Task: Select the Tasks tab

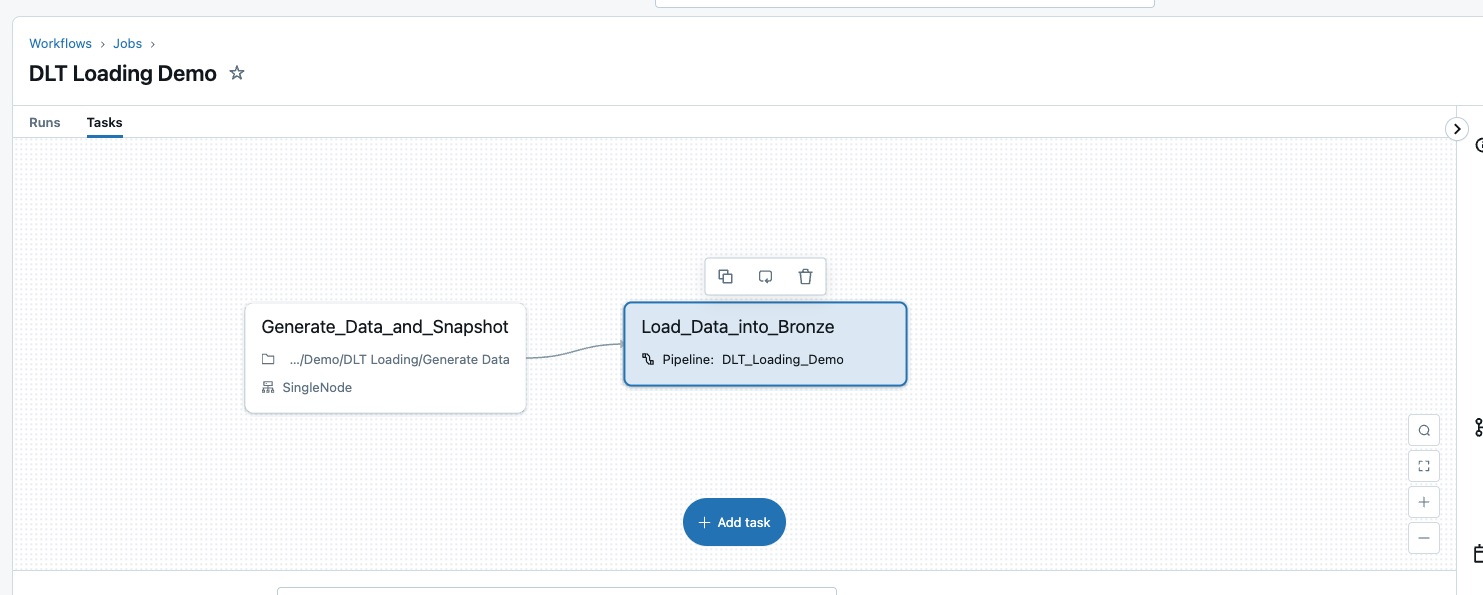Action: pos(104,123)
